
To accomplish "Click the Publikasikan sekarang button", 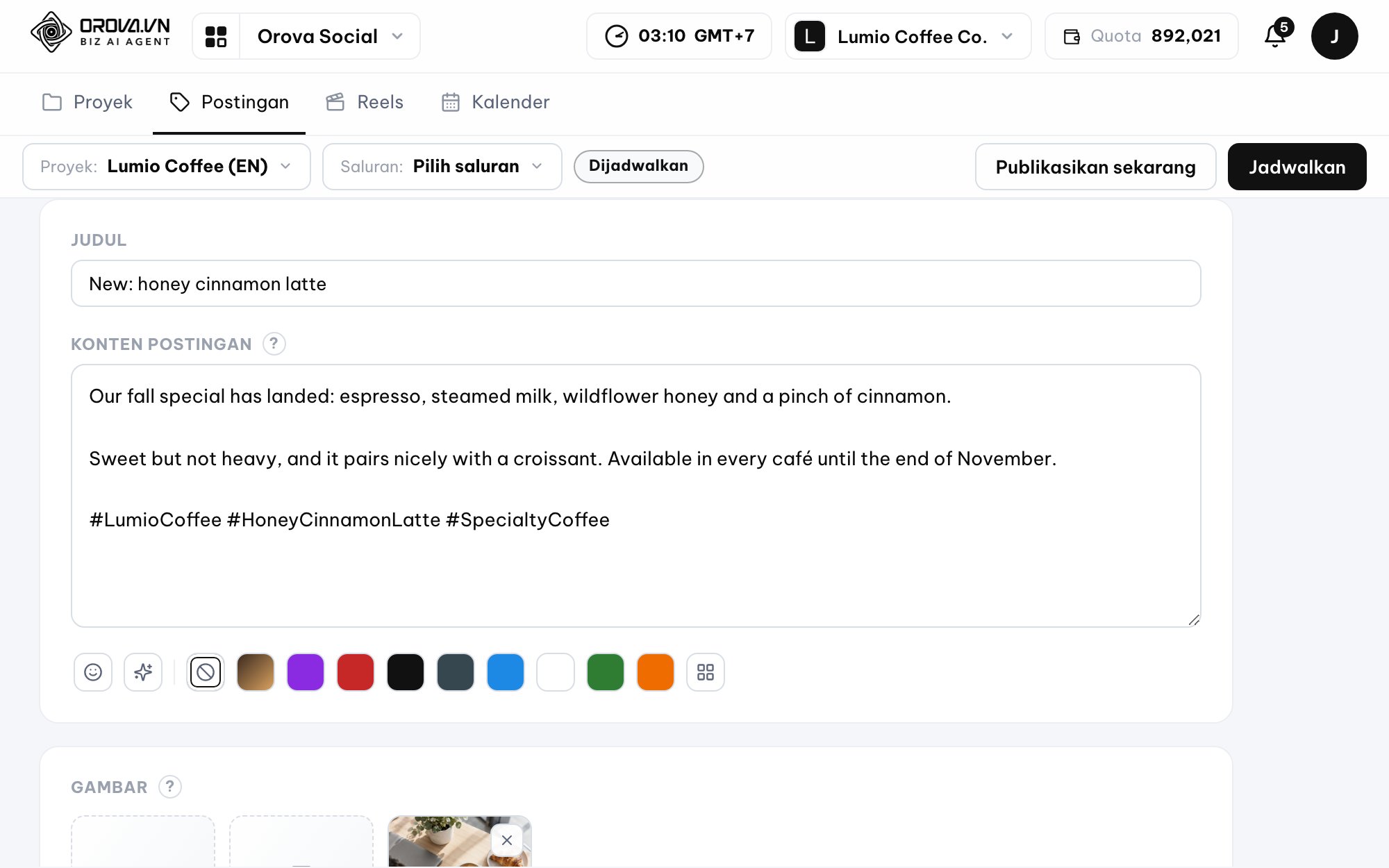I will click(x=1096, y=167).
